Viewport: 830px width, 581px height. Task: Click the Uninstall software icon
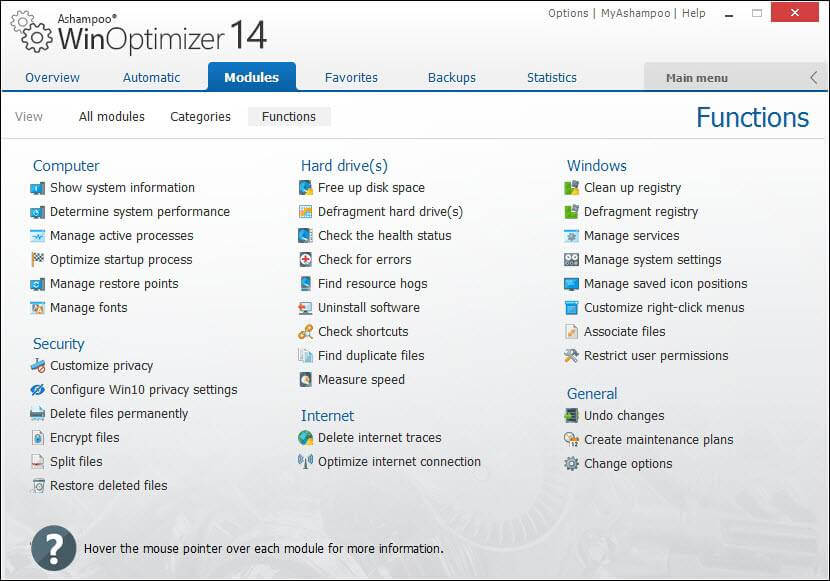point(305,308)
